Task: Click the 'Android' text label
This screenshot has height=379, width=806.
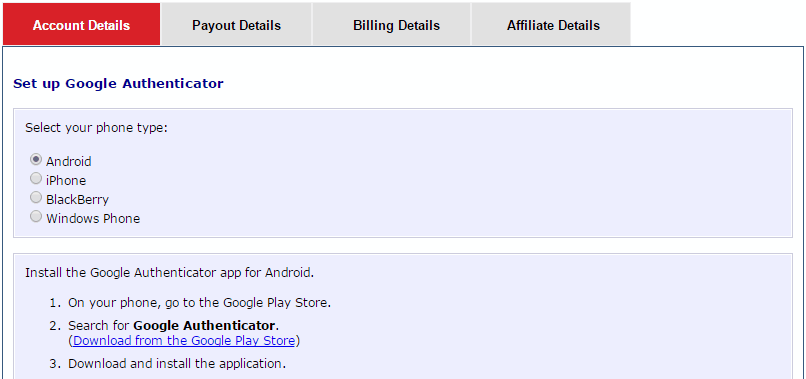Action: (x=69, y=161)
